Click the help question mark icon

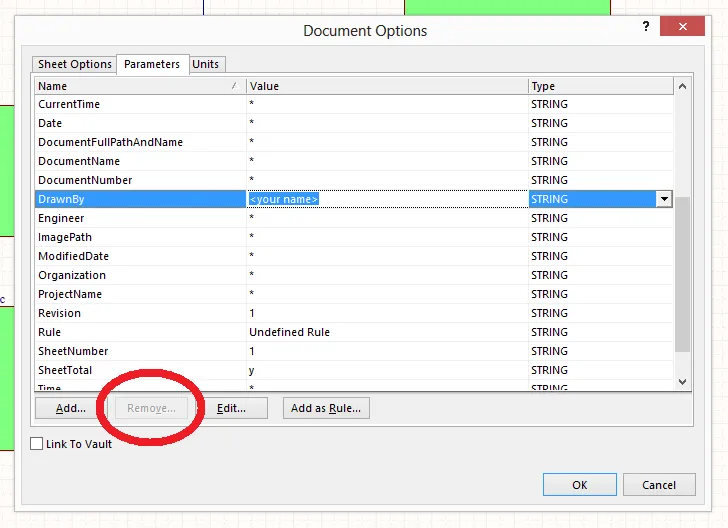(647, 27)
